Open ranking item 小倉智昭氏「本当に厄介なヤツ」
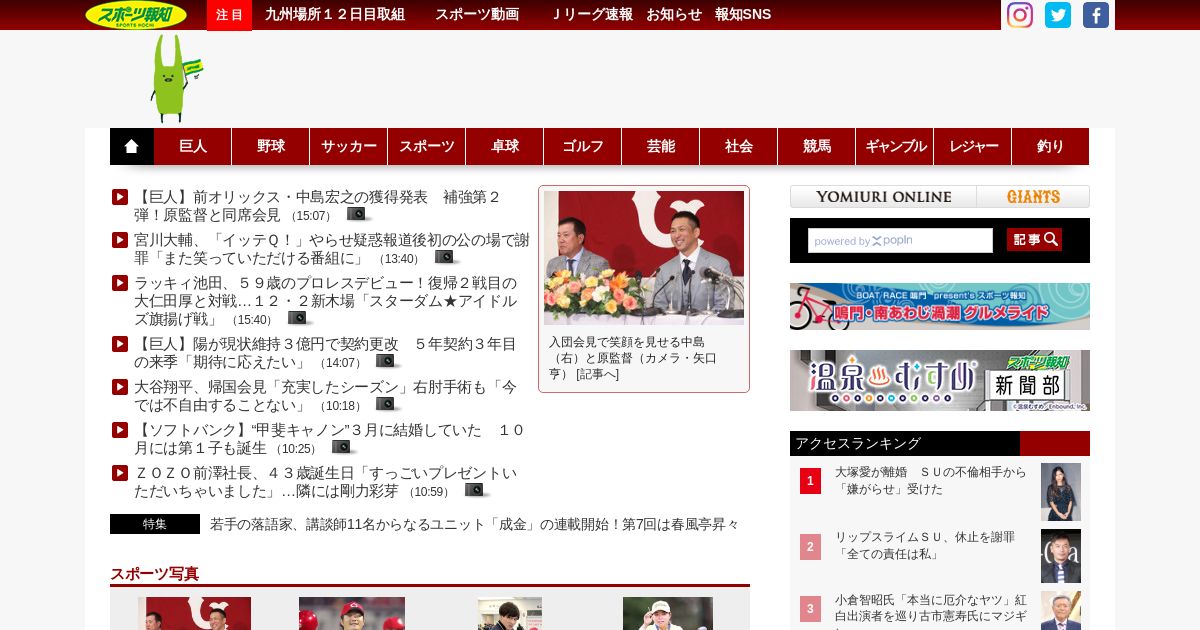The height and width of the screenshot is (630, 1200). pos(930,609)
